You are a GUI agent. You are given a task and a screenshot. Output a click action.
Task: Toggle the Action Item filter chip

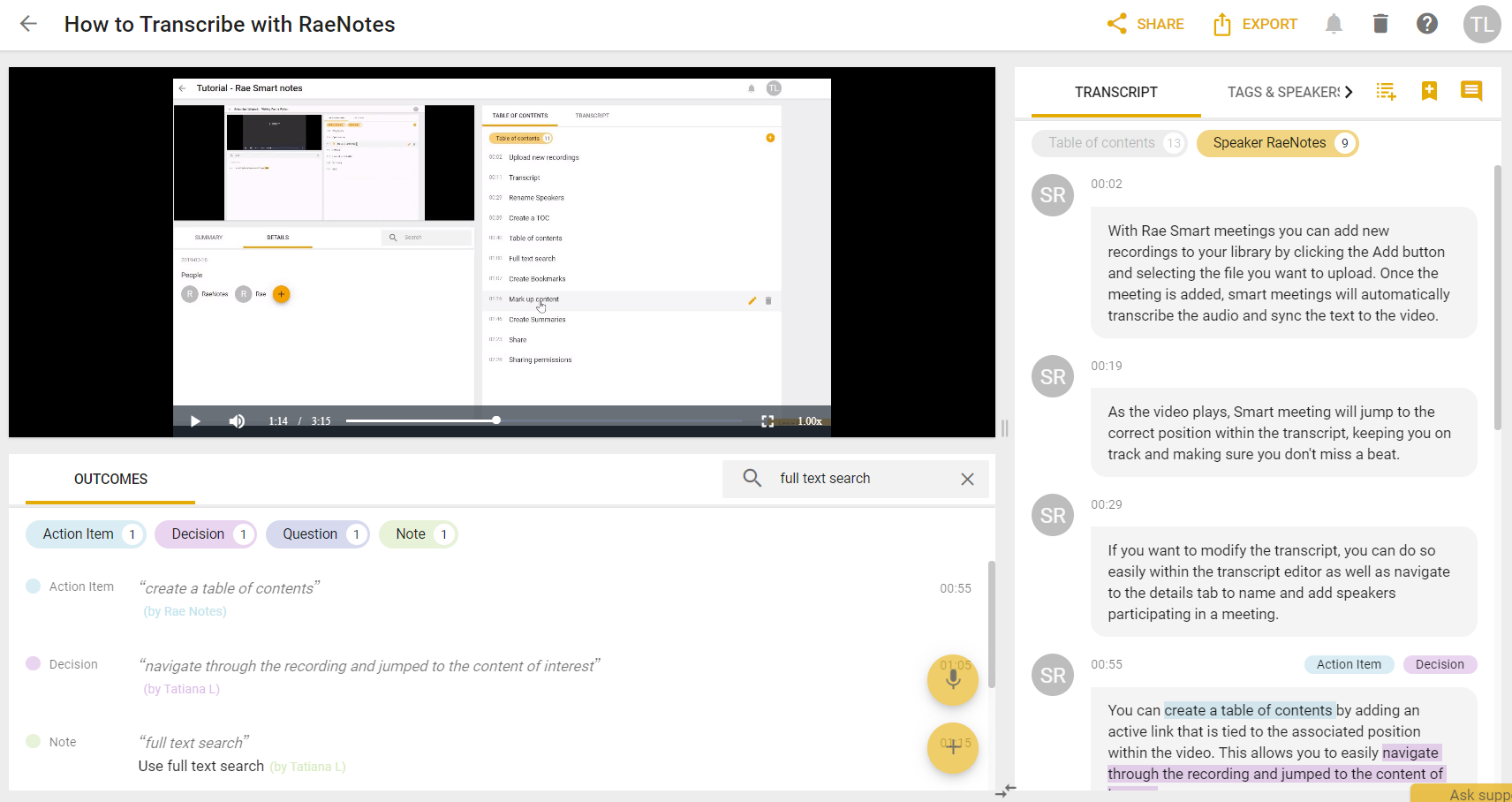point(86,534)
